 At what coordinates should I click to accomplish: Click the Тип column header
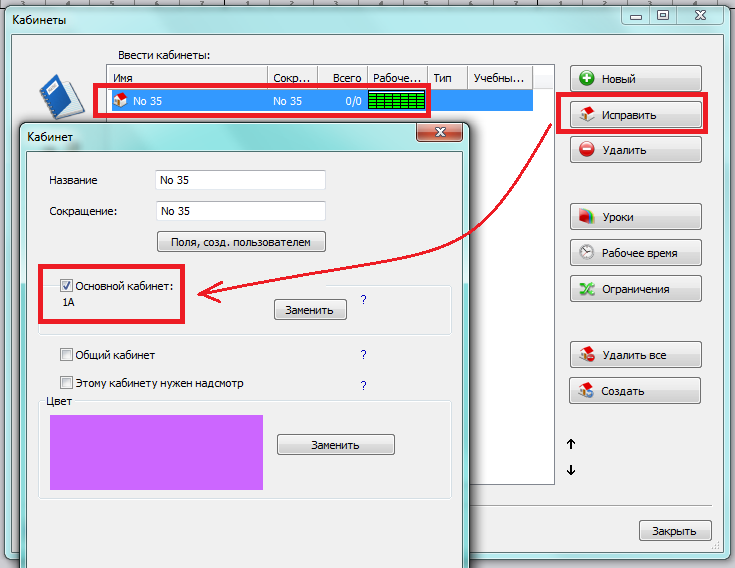pos(448,78)
